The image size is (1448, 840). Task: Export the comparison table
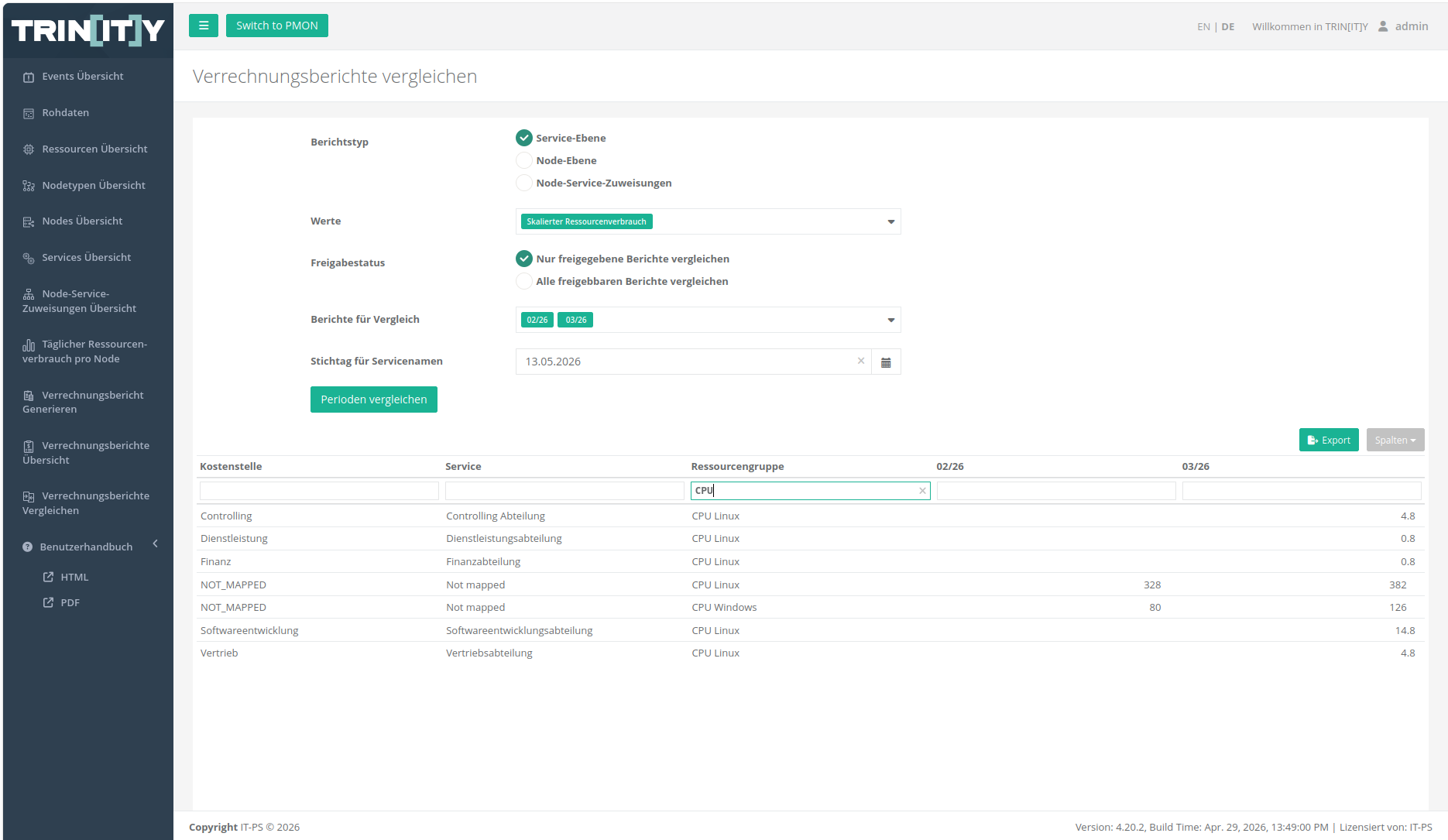click(x=1329, y=440)
